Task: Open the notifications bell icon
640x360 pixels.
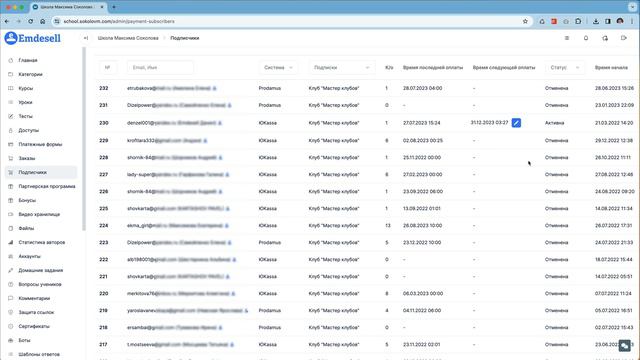Action: (586, 38)
